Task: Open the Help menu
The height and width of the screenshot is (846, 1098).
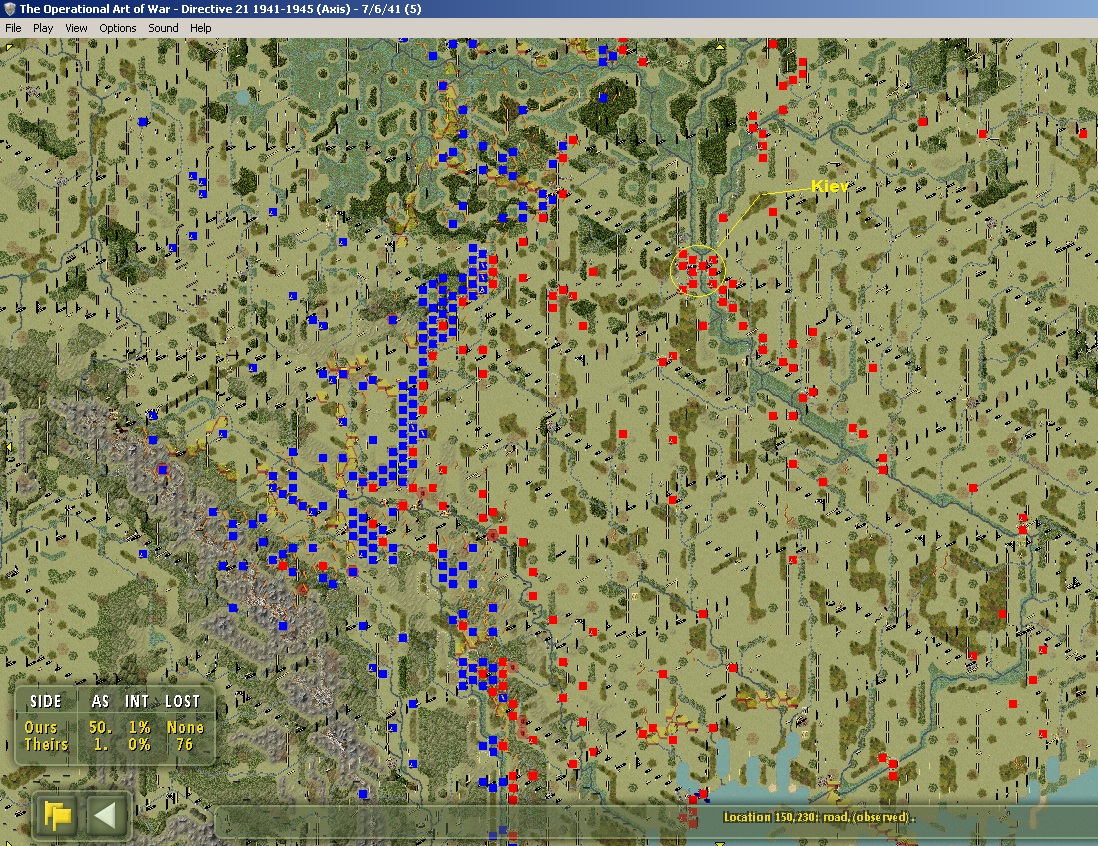Action: (x=200, y=28)
